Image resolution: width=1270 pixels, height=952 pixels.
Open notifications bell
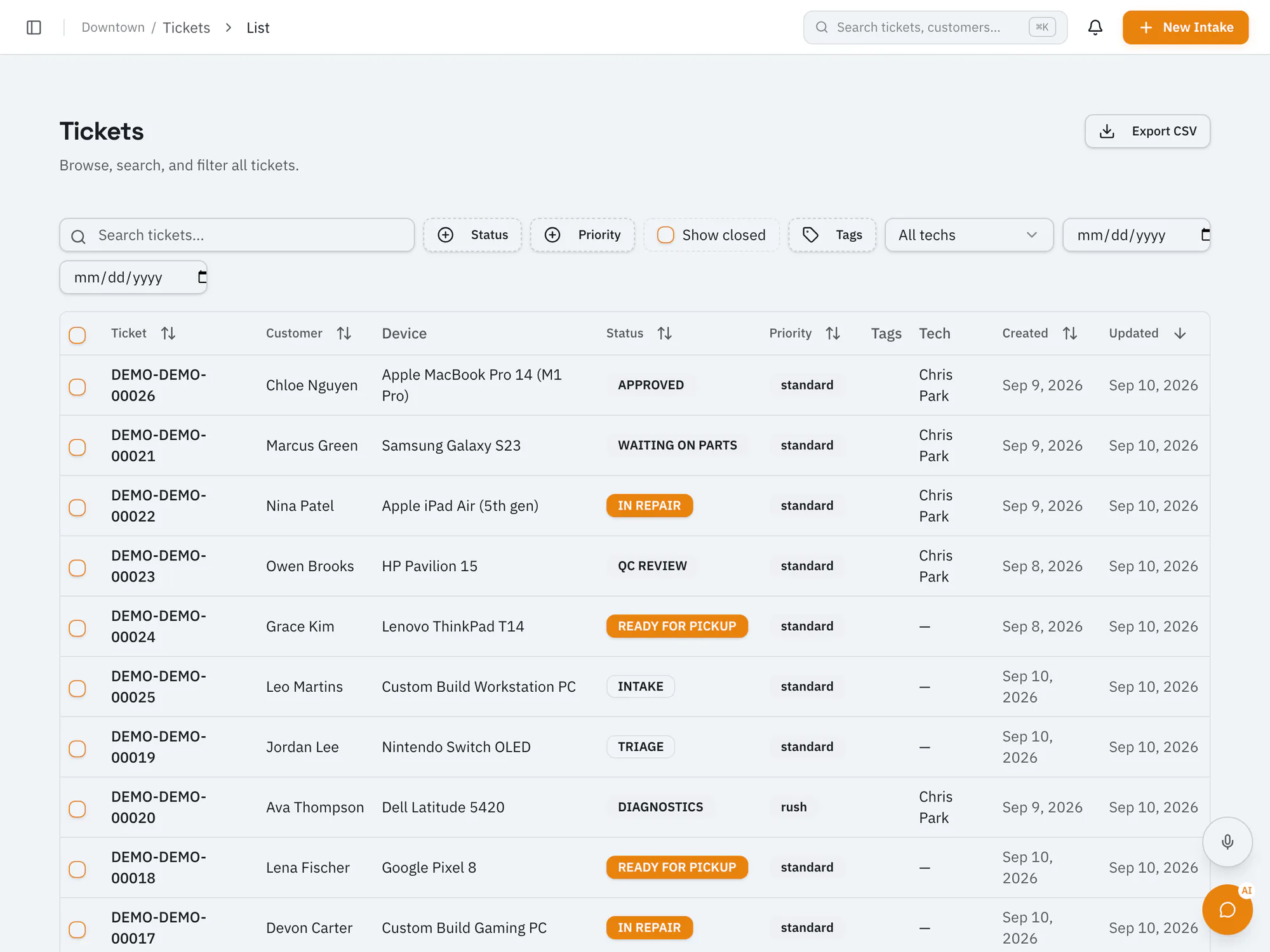click(1095, 27)
